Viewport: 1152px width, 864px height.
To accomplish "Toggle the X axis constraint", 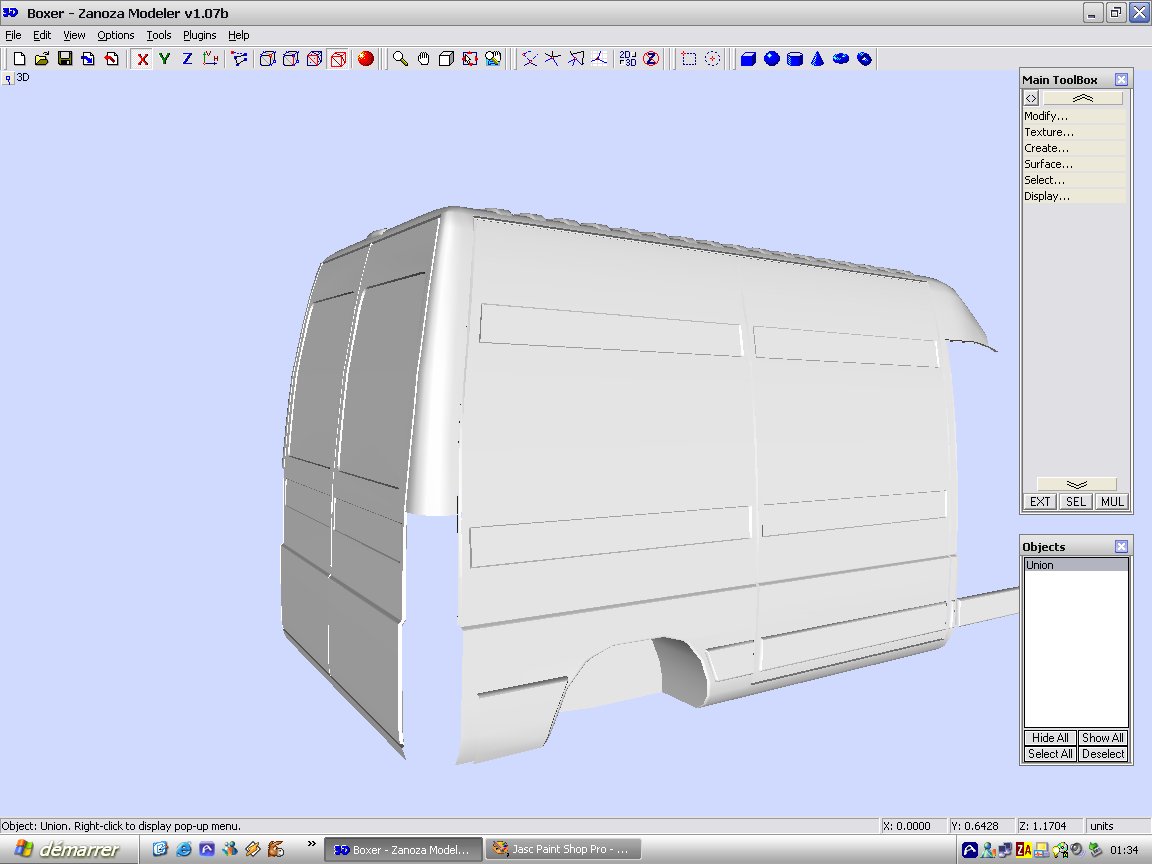I will (143, 59).
